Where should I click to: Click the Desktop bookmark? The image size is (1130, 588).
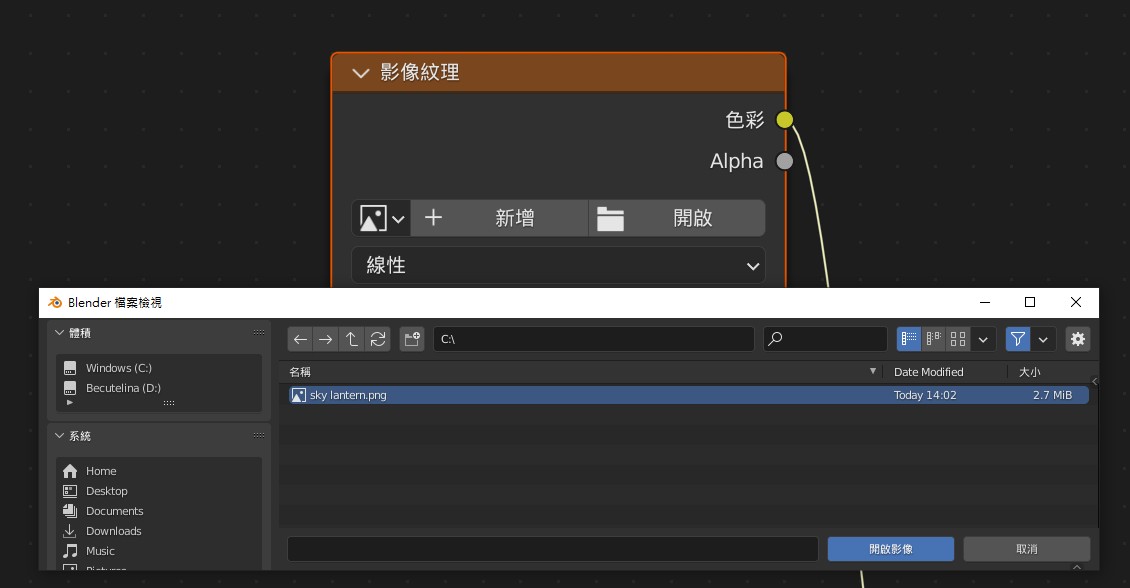[x=107, y=491]
